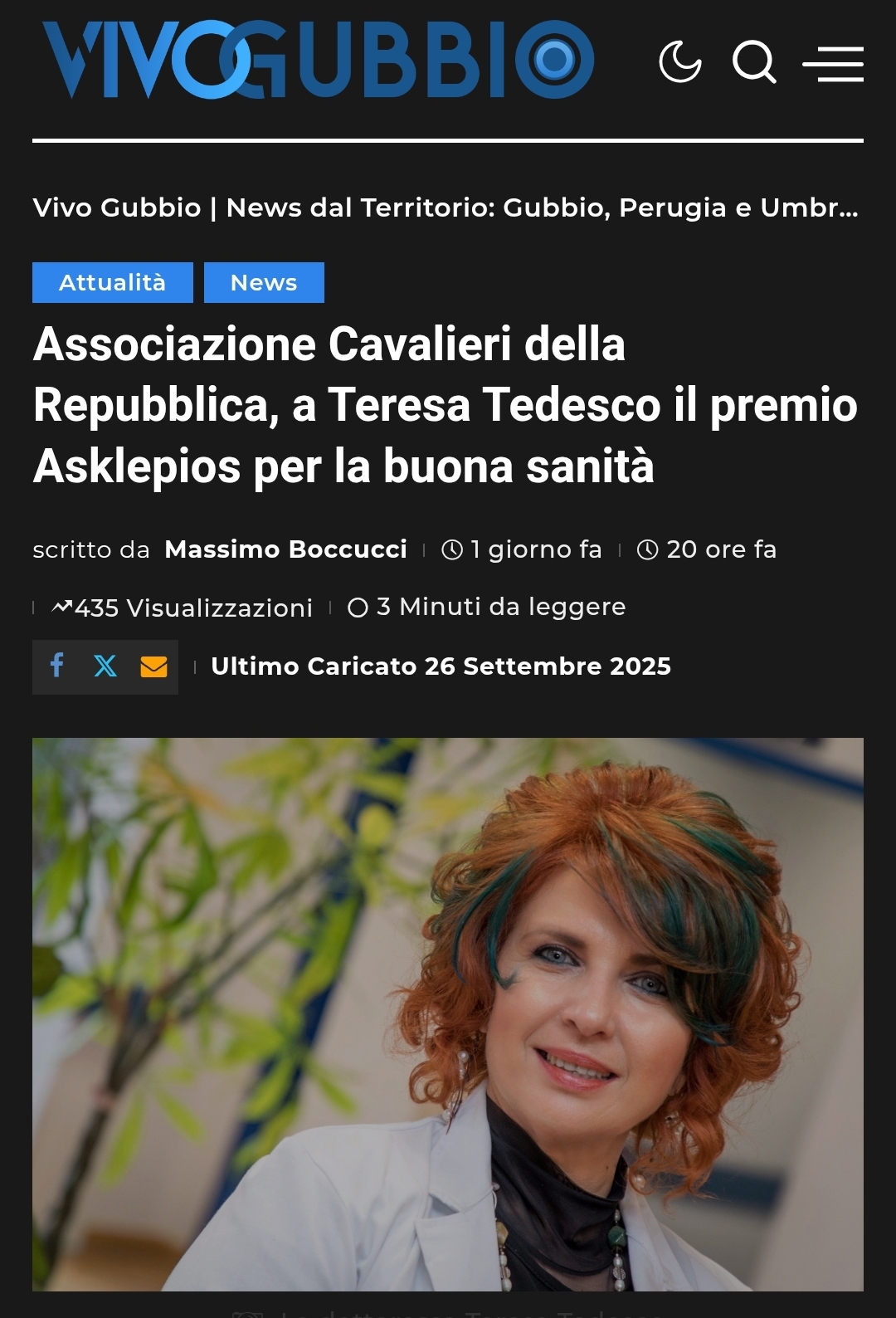Screen dimensions: 896x1318
Task: Toggle dark mode with the moon icon
Action: (x=680, y=61)
